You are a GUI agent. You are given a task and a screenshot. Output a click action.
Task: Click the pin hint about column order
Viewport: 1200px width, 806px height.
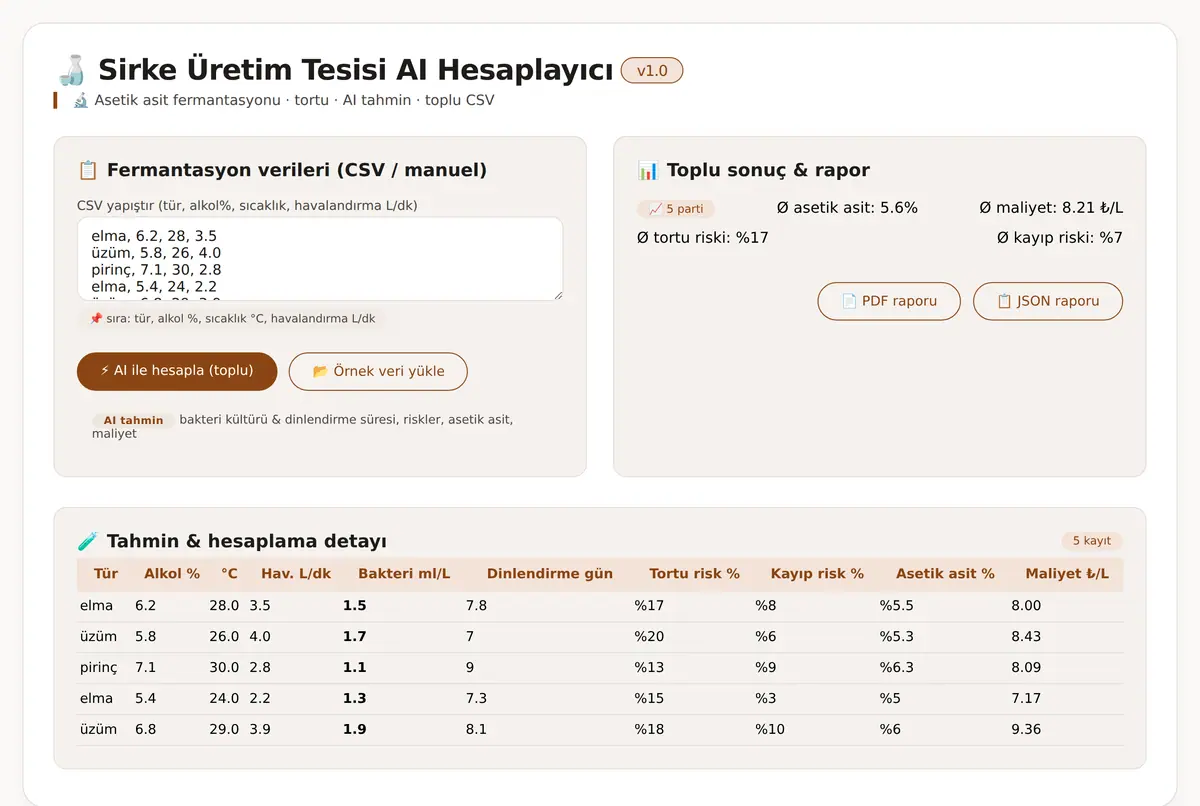(232, 319)
